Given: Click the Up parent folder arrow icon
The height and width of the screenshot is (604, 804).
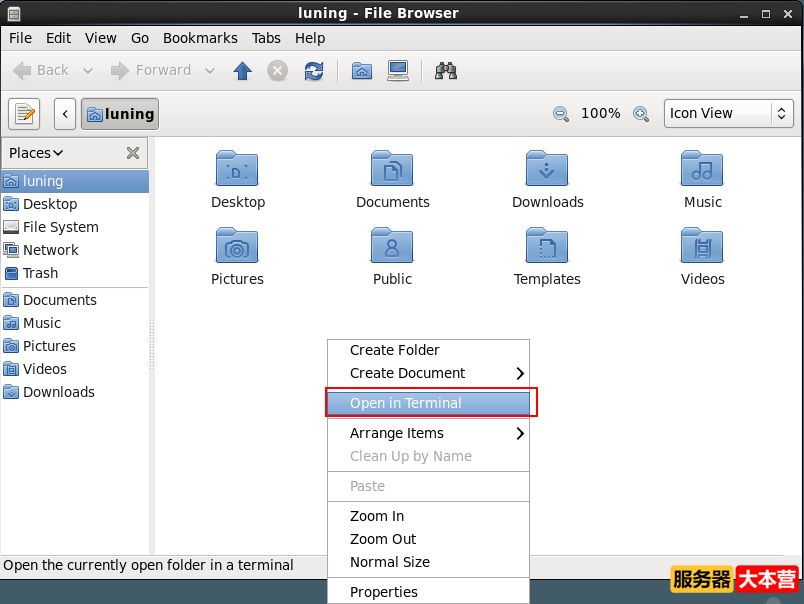Looking at the screenshot, I should coord(242,70).
